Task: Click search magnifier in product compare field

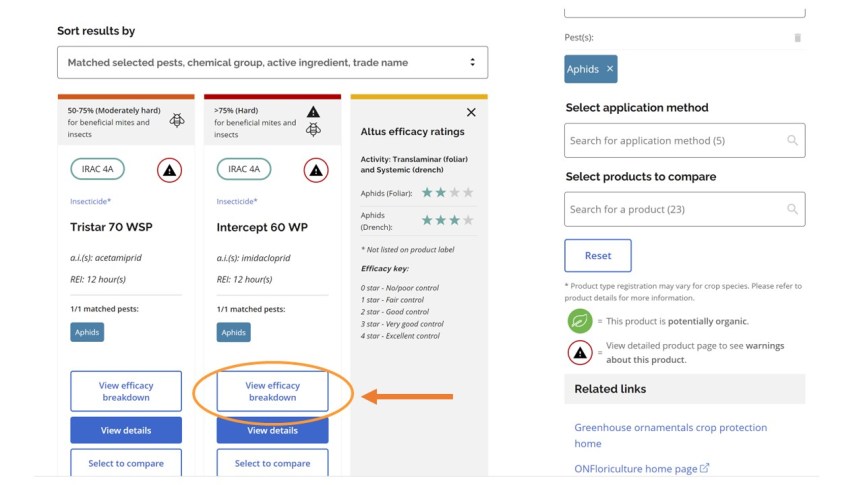Action: (x=792, y=209)
